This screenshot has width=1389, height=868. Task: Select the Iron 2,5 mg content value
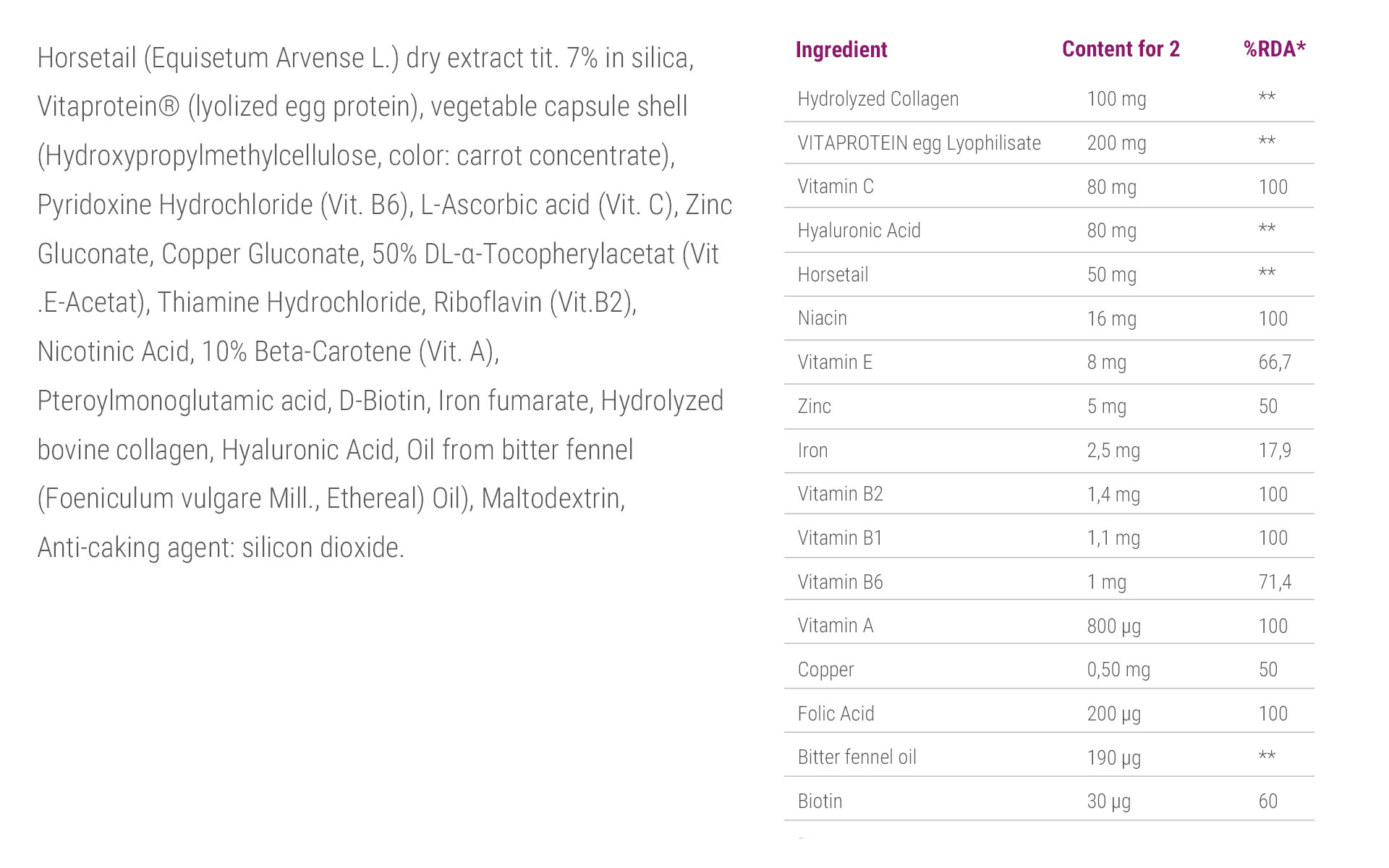(x=1113, y=451)
